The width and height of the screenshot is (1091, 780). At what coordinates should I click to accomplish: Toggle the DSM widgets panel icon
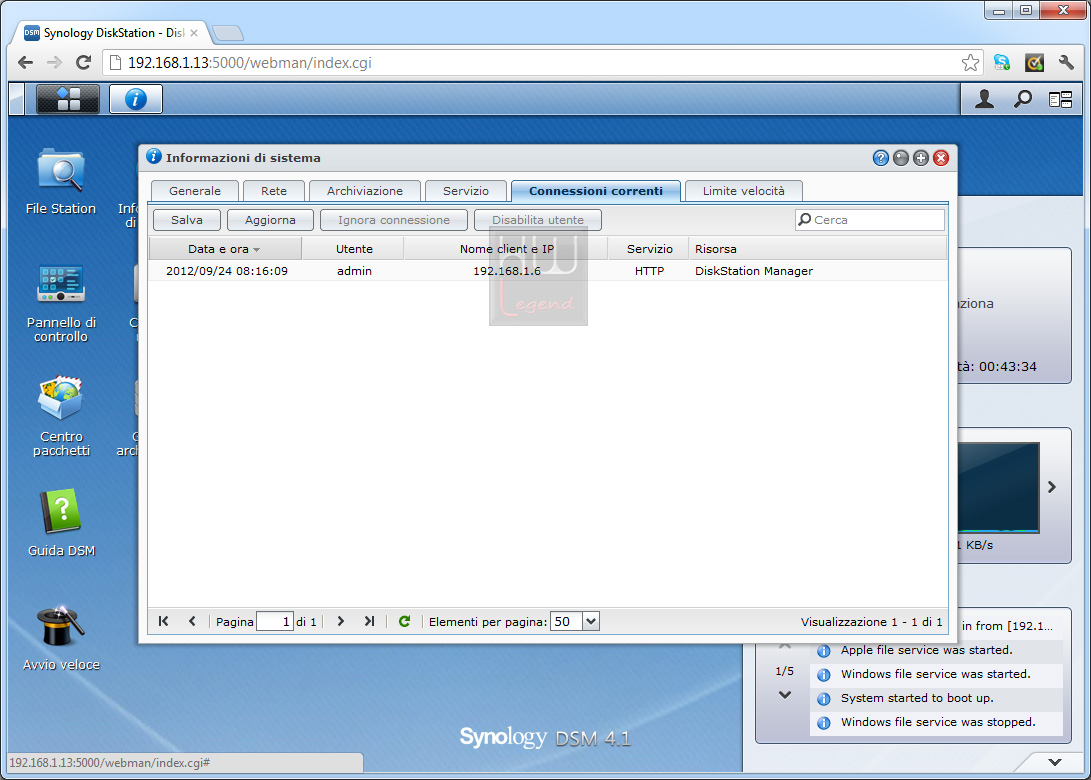tap(1060, 100)
